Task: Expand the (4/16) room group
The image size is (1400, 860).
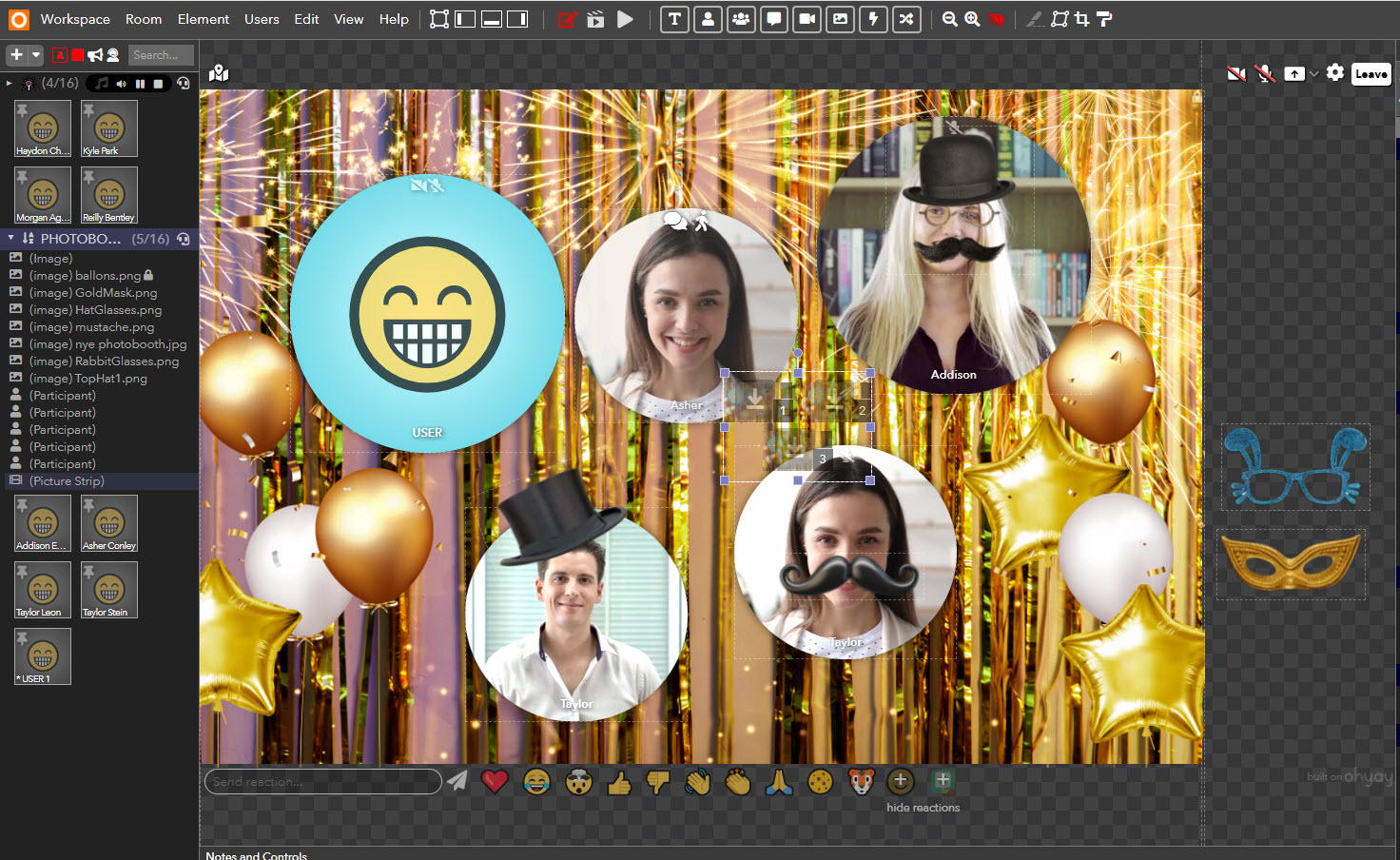Action: tap(10, 84)
